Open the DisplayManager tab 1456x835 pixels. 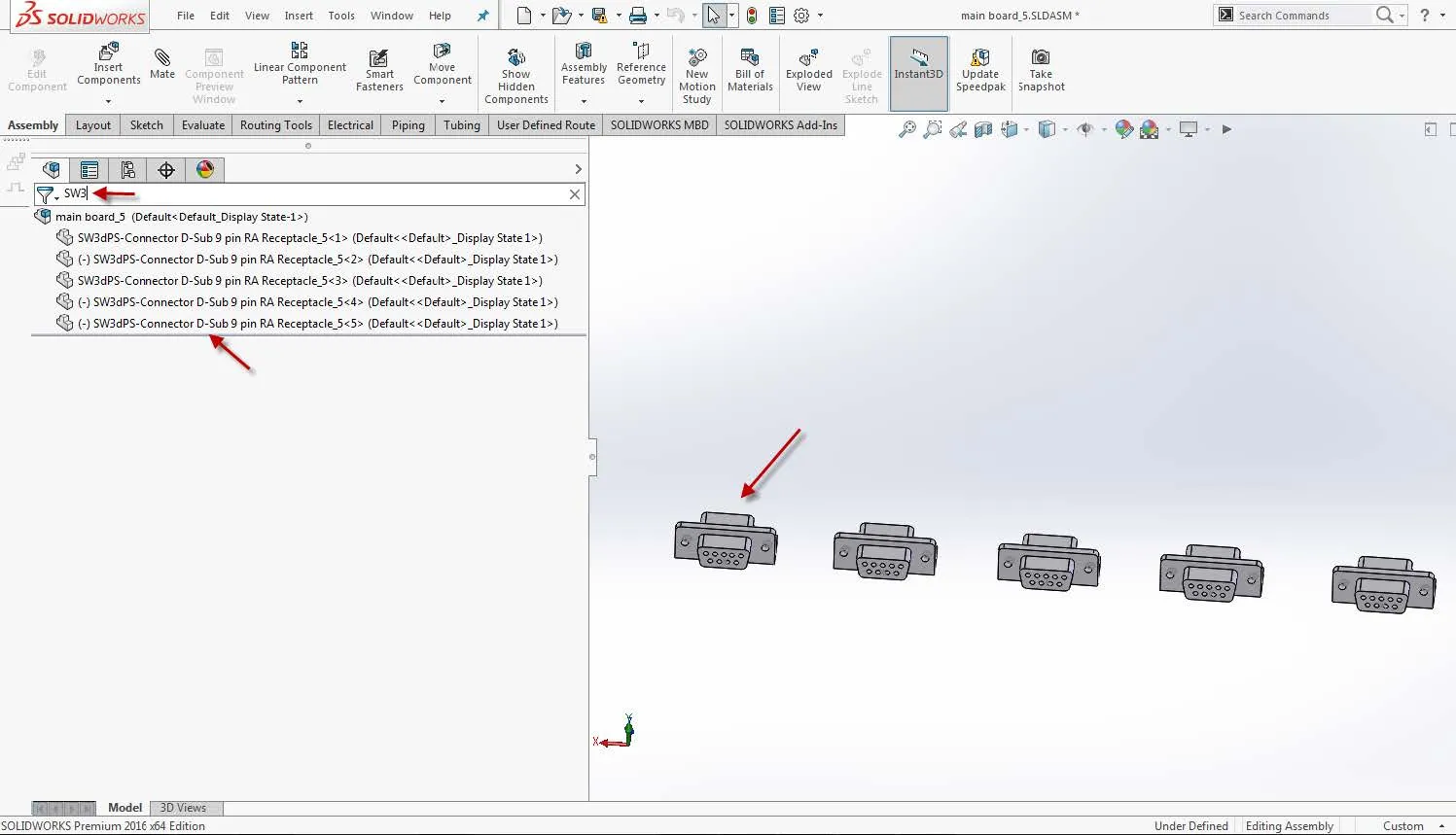coord(205,170)
